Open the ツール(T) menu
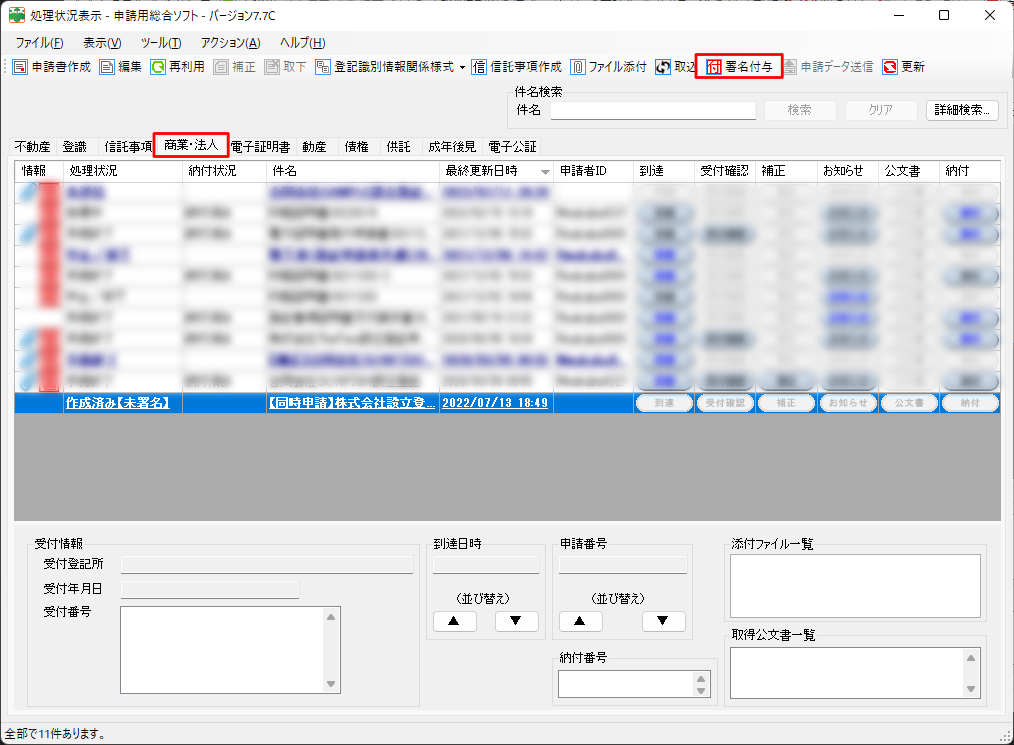Screen dimensions: 1014x745 (160, 43)
